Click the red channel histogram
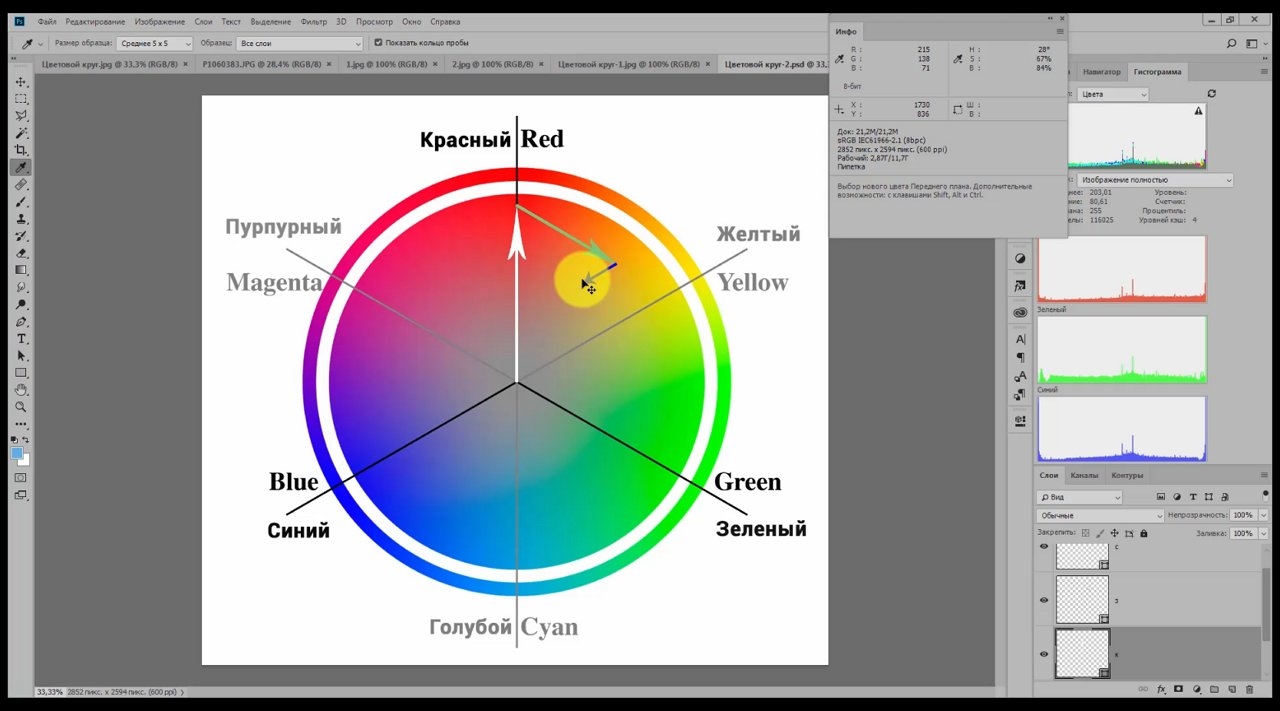 point(1122,269)
